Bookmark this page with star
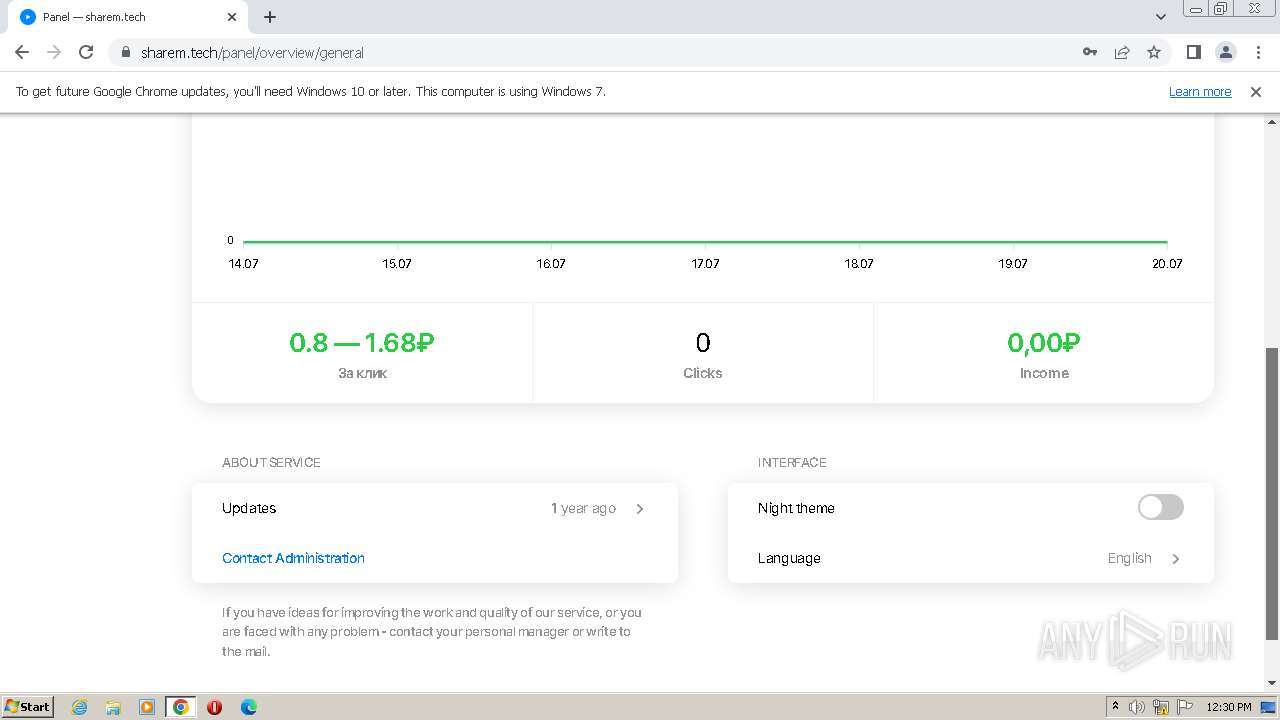Screen dimensions: 1280x720 (1154, 52)
